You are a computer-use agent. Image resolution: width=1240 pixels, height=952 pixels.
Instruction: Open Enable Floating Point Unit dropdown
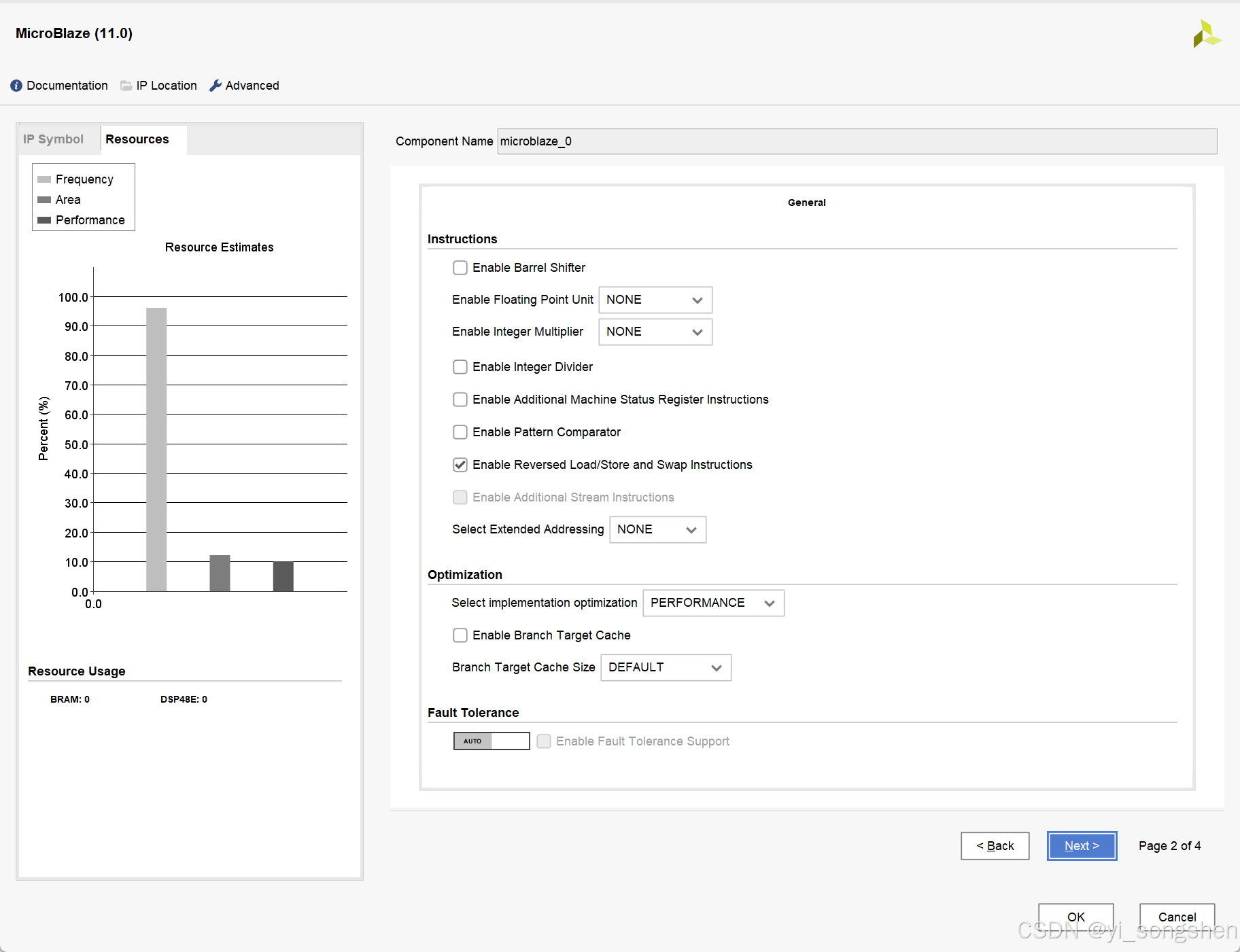tap(655, 300)
